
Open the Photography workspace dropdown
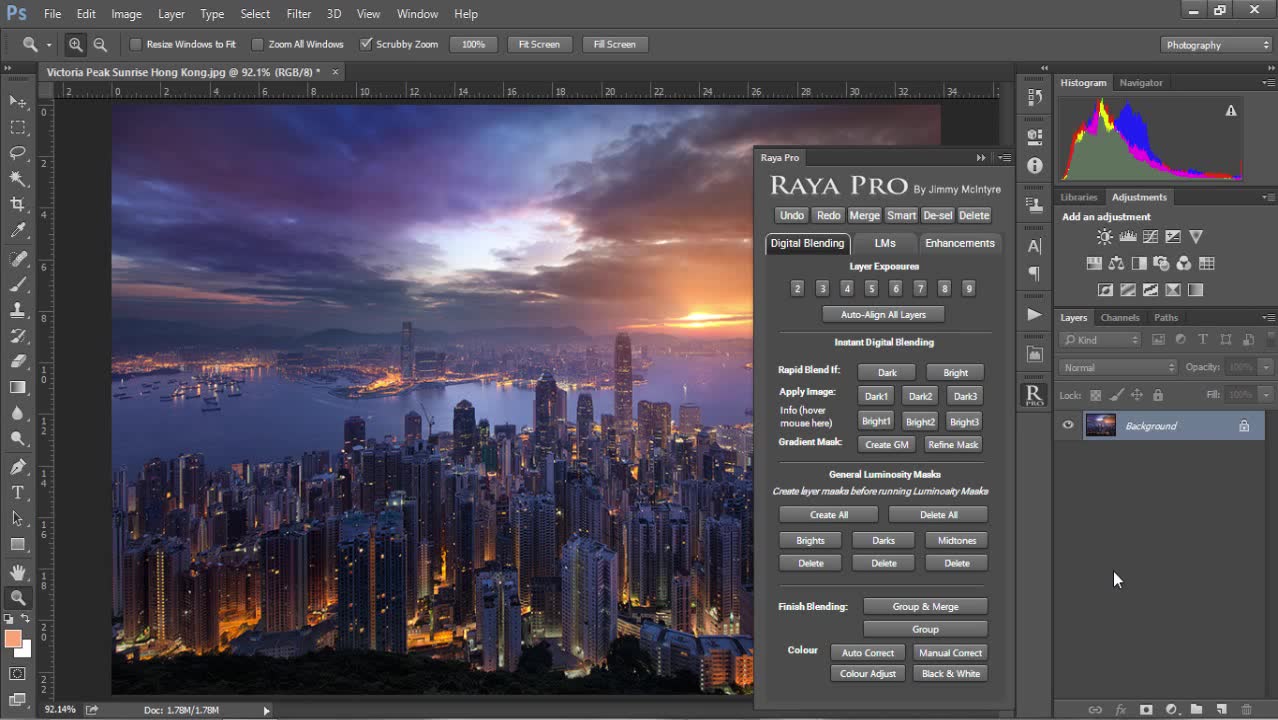point(1216,45)
